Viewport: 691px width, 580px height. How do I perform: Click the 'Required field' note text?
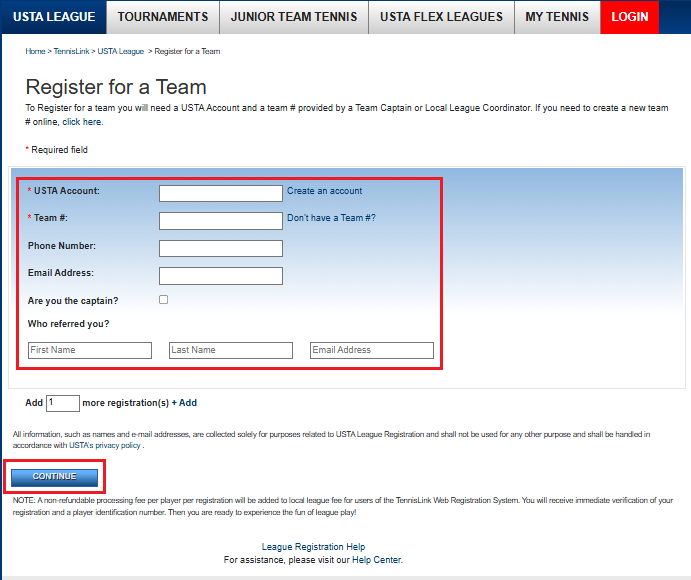(59, 150)
